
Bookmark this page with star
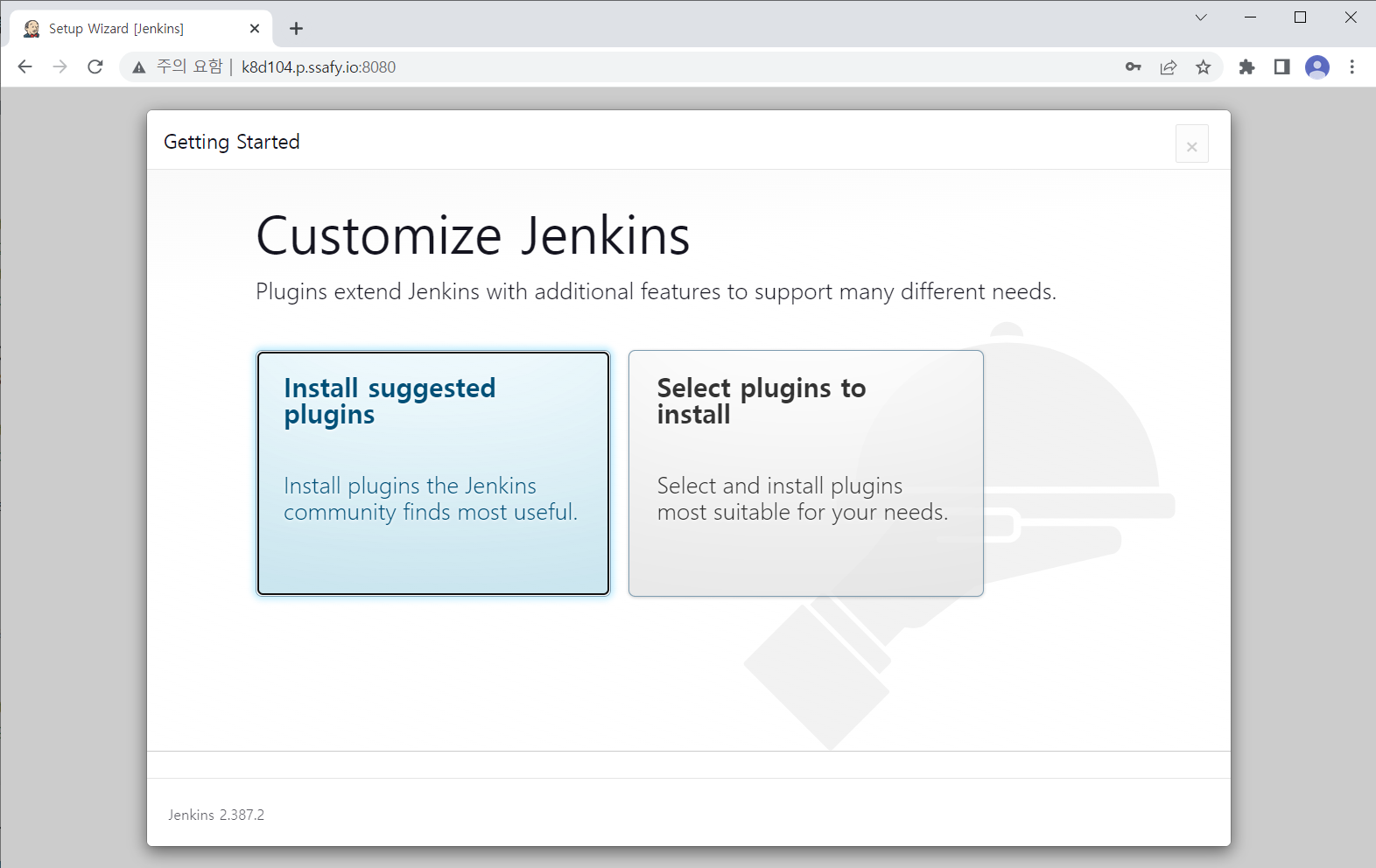1204,67
